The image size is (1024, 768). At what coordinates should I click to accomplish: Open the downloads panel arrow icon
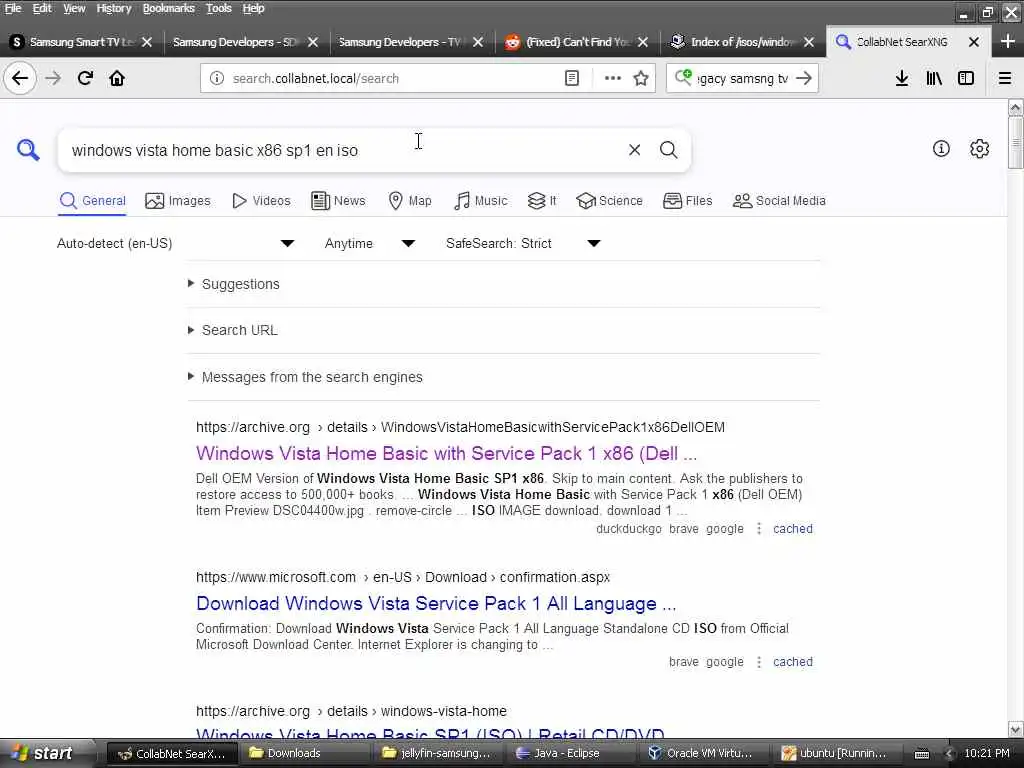(x=901, y=78)
